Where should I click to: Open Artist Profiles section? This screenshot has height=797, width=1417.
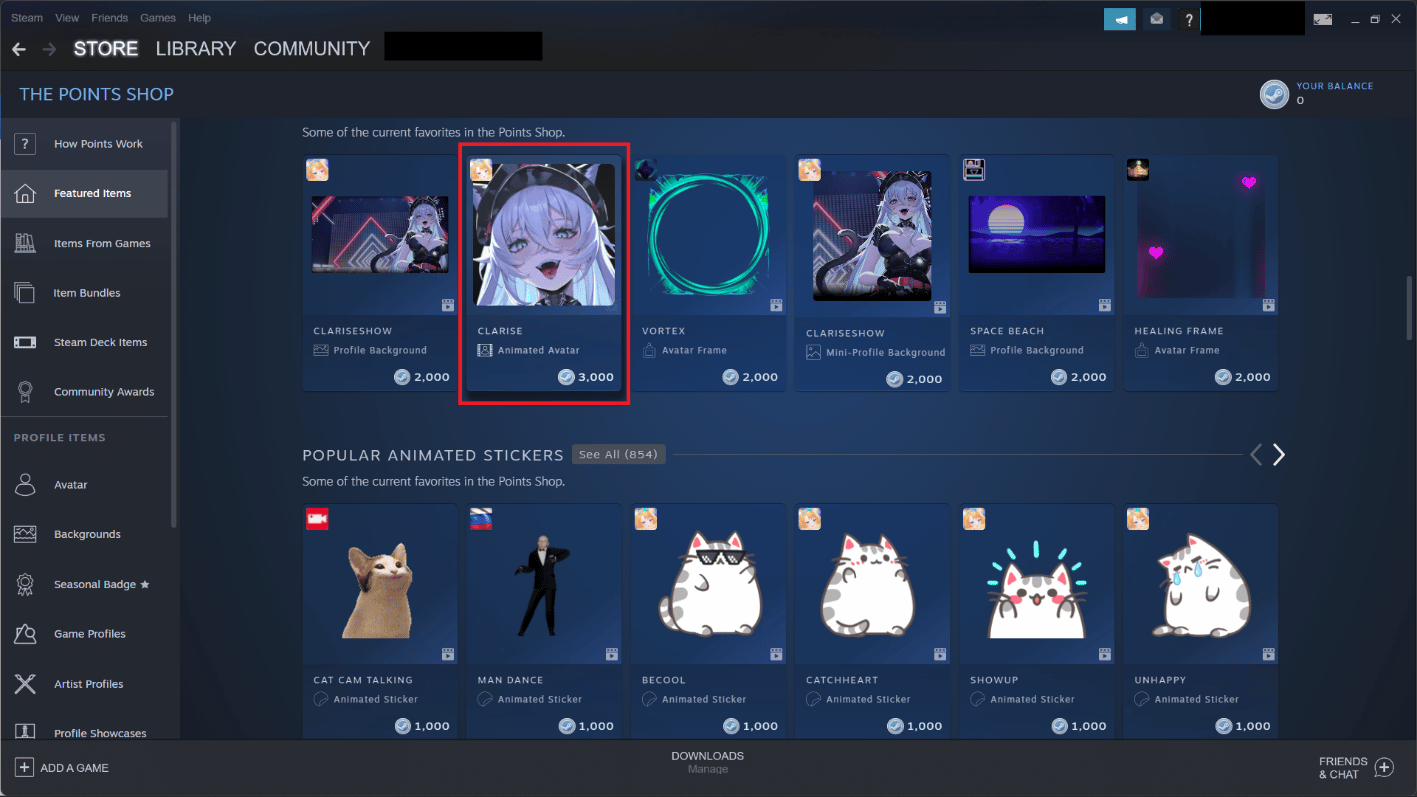point(84,684)
